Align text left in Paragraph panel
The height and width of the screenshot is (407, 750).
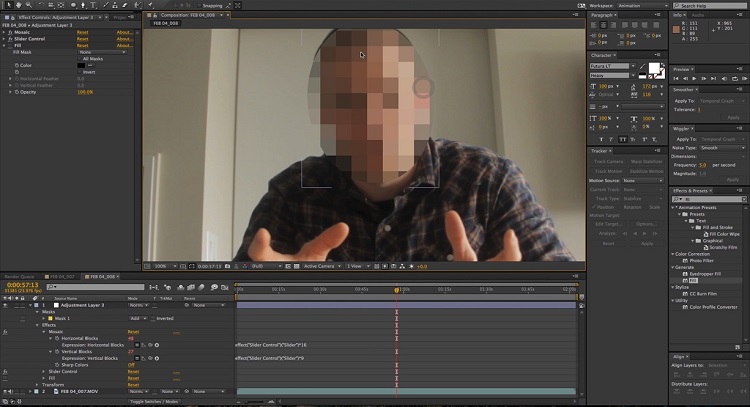click(x=594, y=25)
